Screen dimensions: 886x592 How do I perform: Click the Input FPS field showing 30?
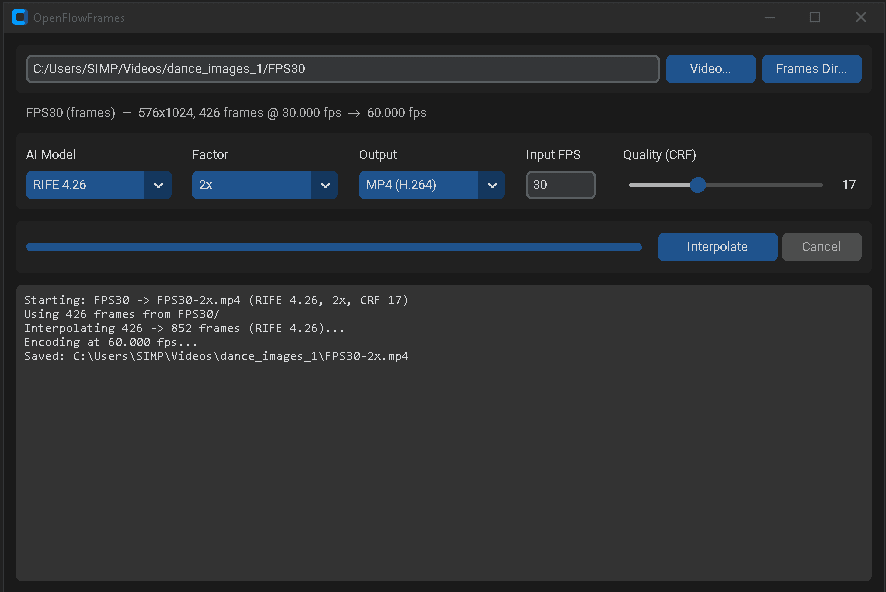[x=561, y=185]
